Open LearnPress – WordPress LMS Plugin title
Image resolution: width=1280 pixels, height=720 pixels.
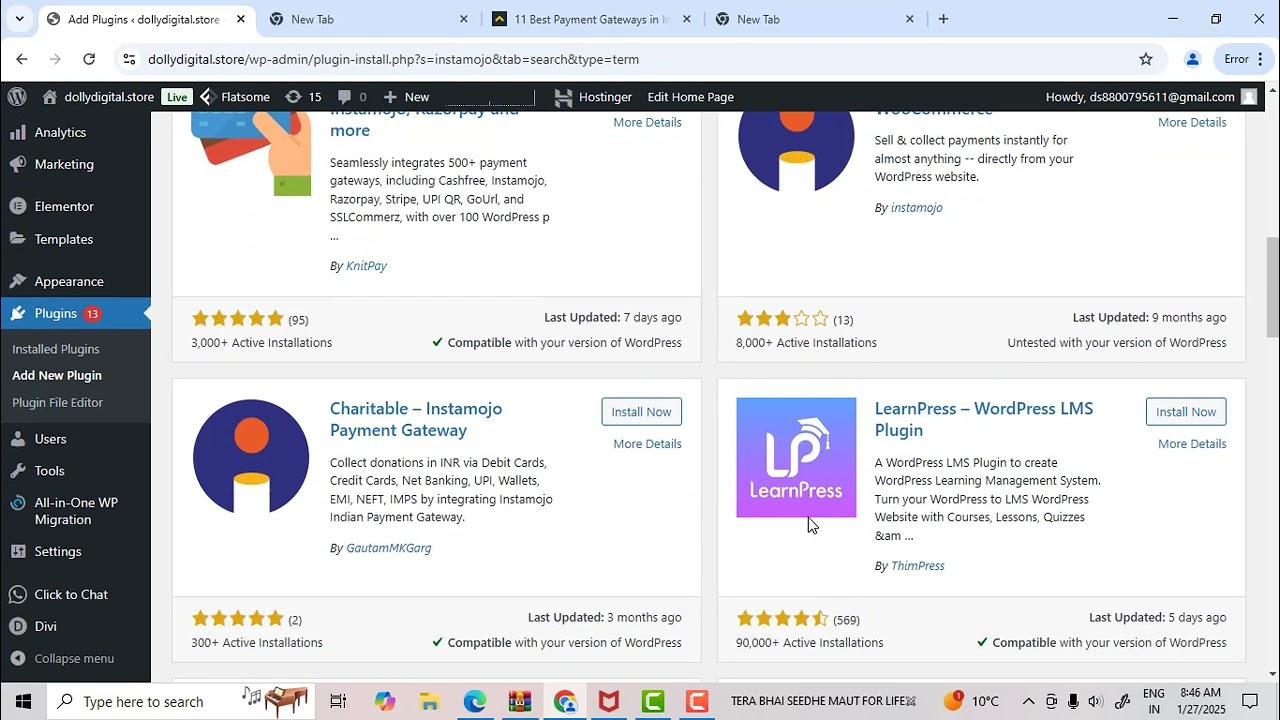click(x=984, y=419)
